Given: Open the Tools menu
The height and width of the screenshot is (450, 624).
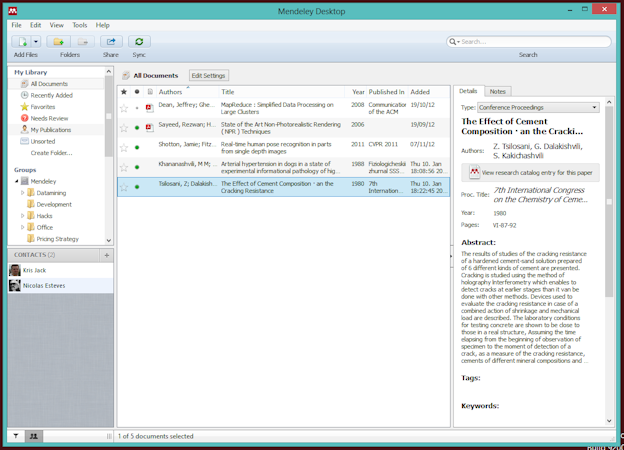Looking at the screenshot, I should click(x=80, y=25).
